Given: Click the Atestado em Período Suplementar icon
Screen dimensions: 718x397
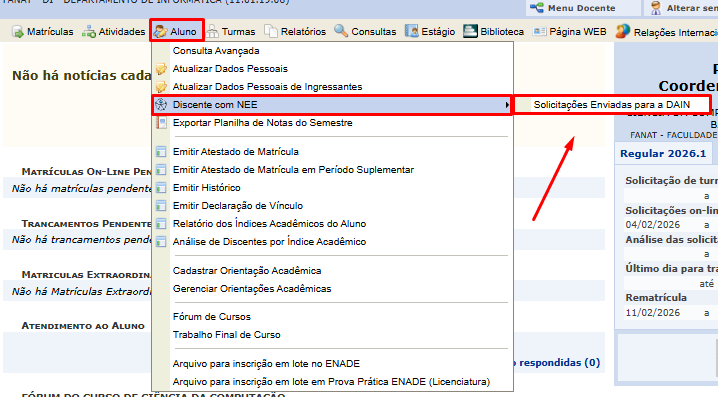Looking at the screenshot, I should pyautogui.click(x=161, y=170).
